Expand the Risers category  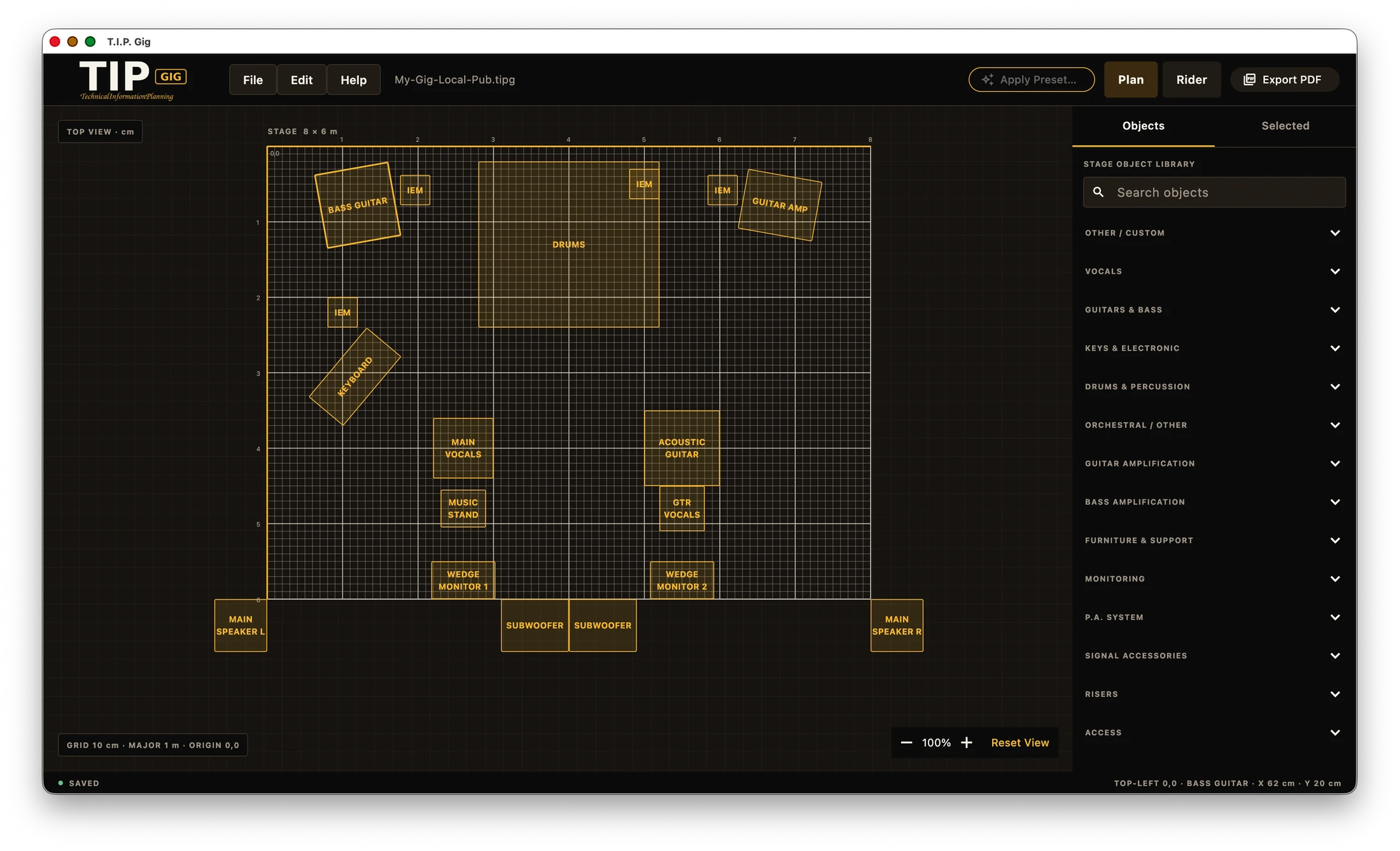[1214, 694]
